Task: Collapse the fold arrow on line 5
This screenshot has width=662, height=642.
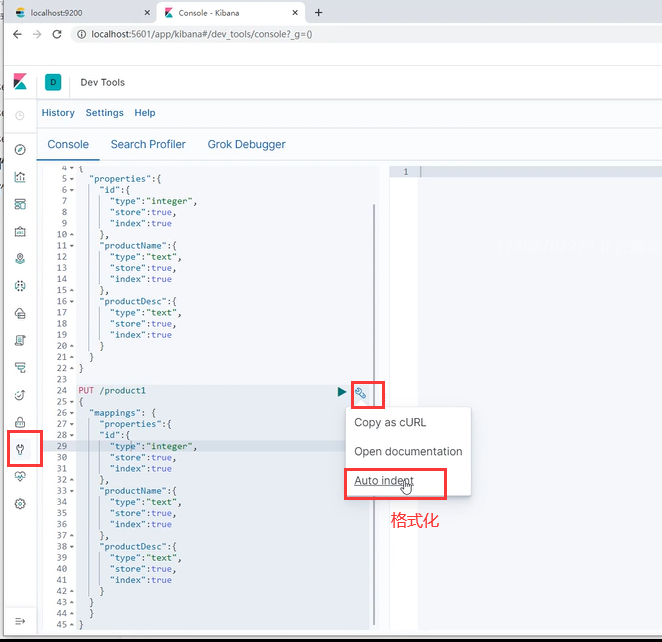Action: [x=72, y=179]
